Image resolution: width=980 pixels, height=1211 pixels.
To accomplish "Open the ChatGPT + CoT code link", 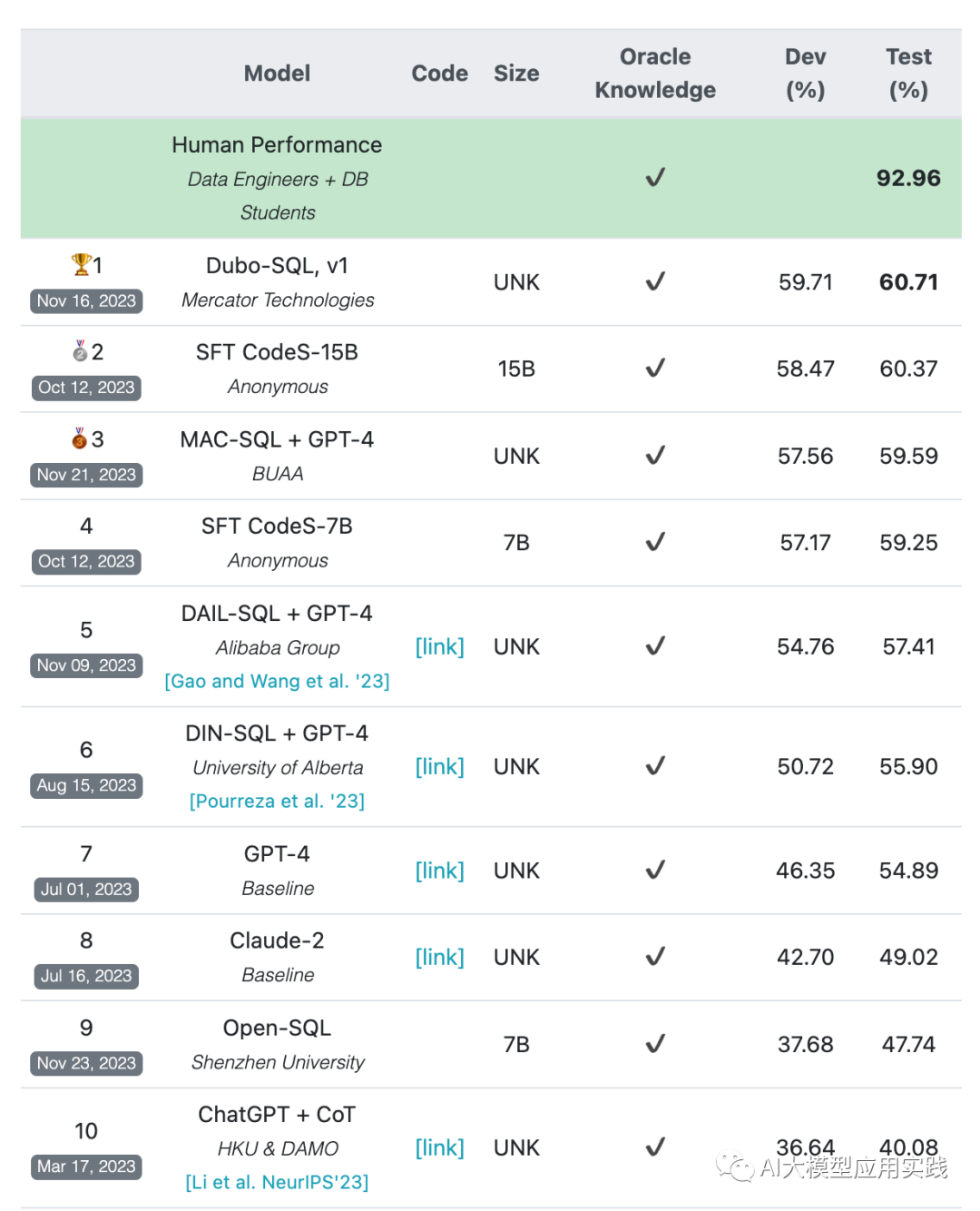I will coord(439,1147).
